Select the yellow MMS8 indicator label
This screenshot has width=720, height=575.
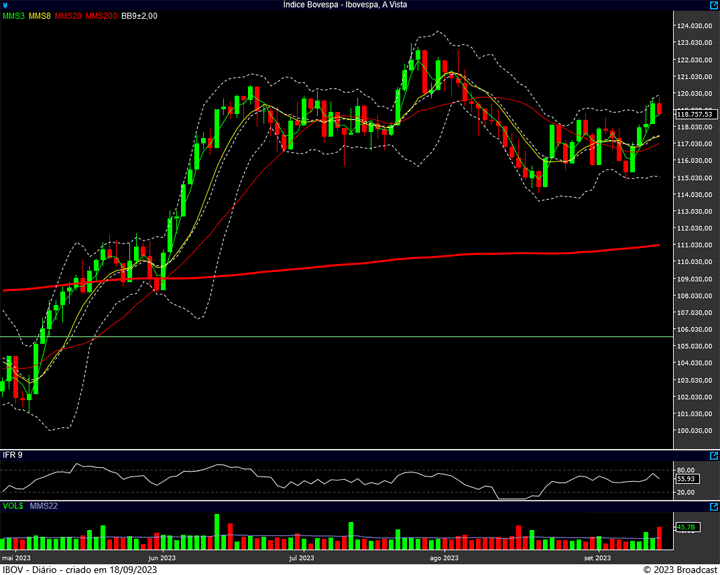point(39,16)
